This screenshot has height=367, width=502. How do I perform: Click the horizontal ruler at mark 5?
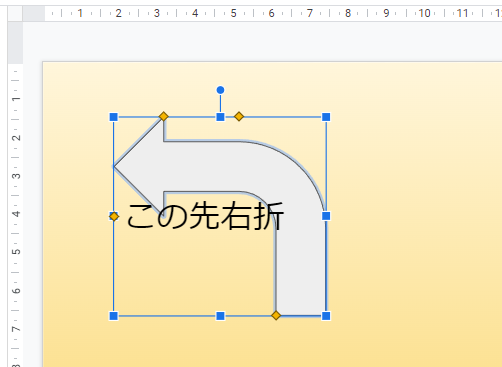233,13
